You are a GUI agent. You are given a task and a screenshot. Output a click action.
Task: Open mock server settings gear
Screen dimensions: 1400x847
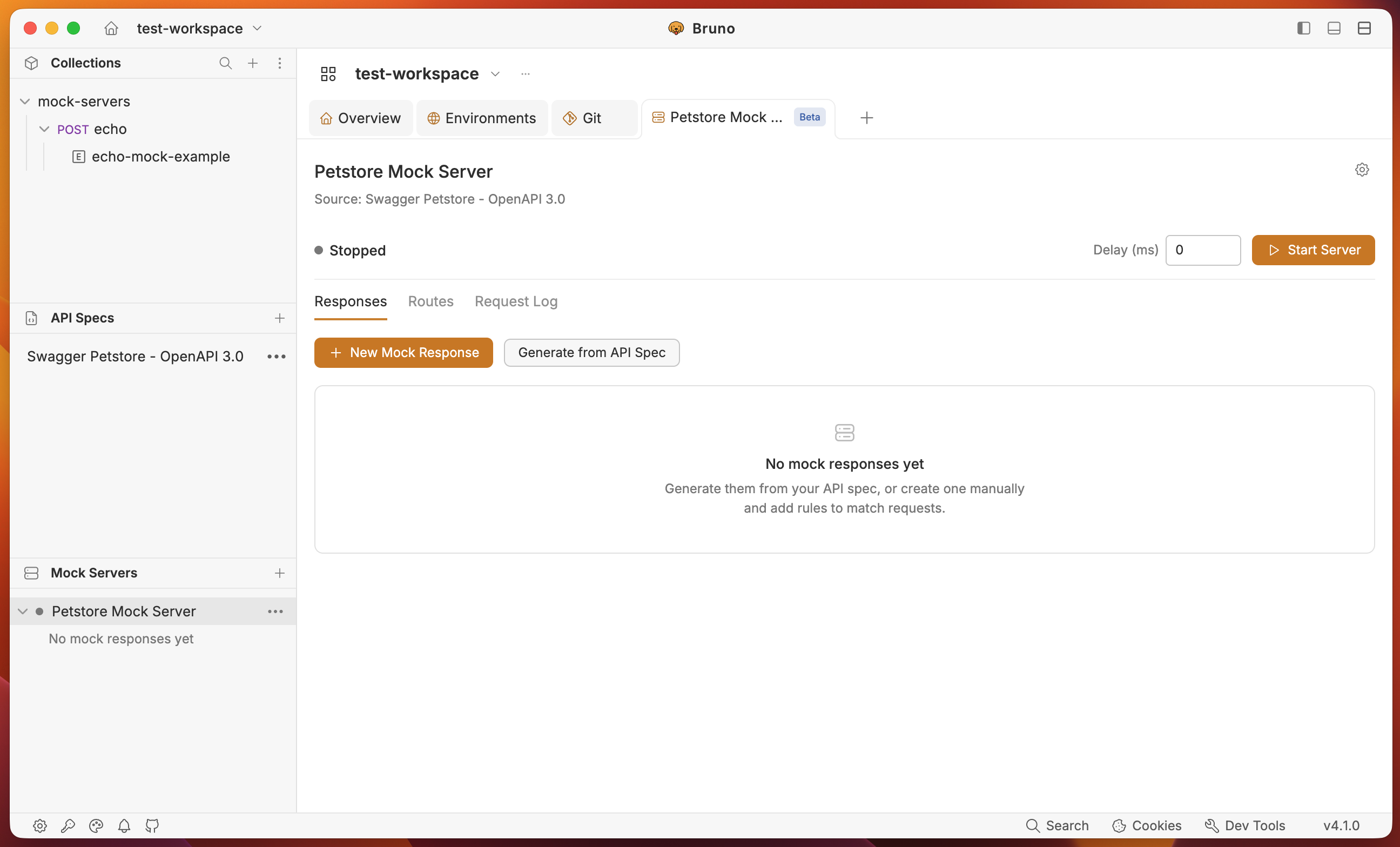click(1362, 170)
